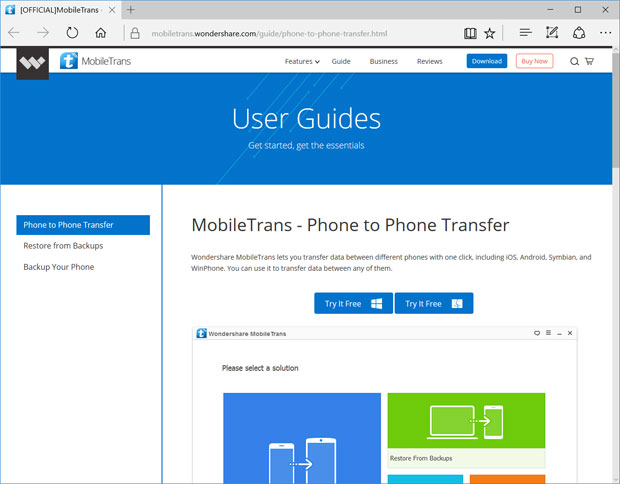
Task: Open the Hub three-lines icon
Action: pos(525,33)
